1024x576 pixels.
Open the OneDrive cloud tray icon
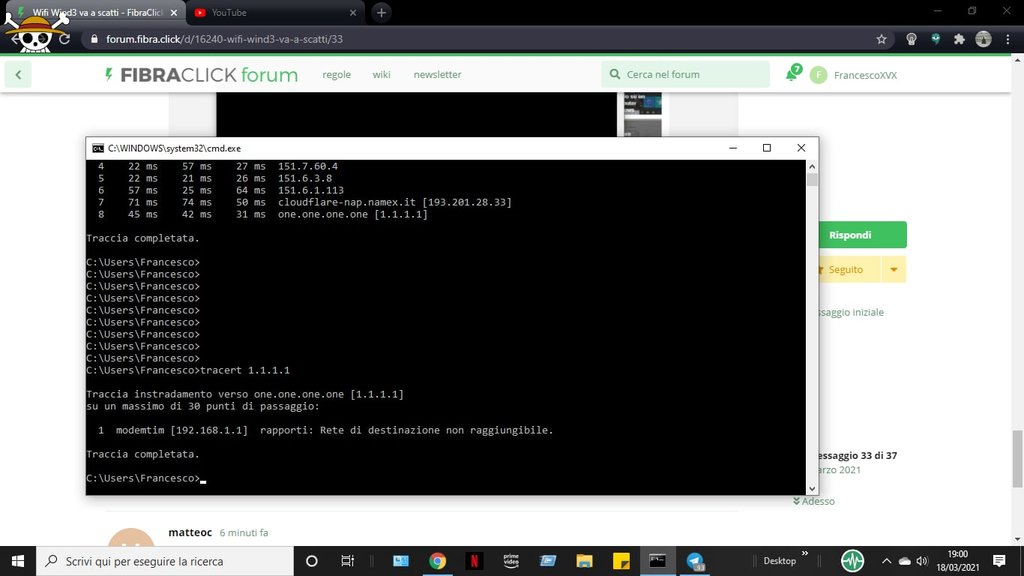pos(904,561)
